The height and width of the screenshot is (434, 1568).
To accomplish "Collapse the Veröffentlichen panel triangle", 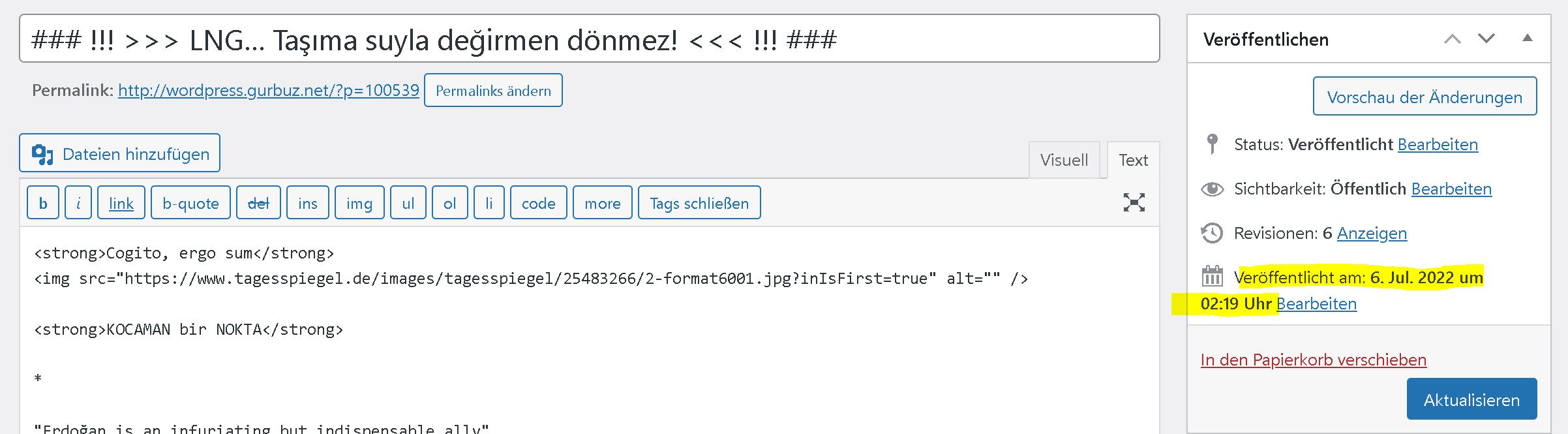I will tap(1527, 38).
